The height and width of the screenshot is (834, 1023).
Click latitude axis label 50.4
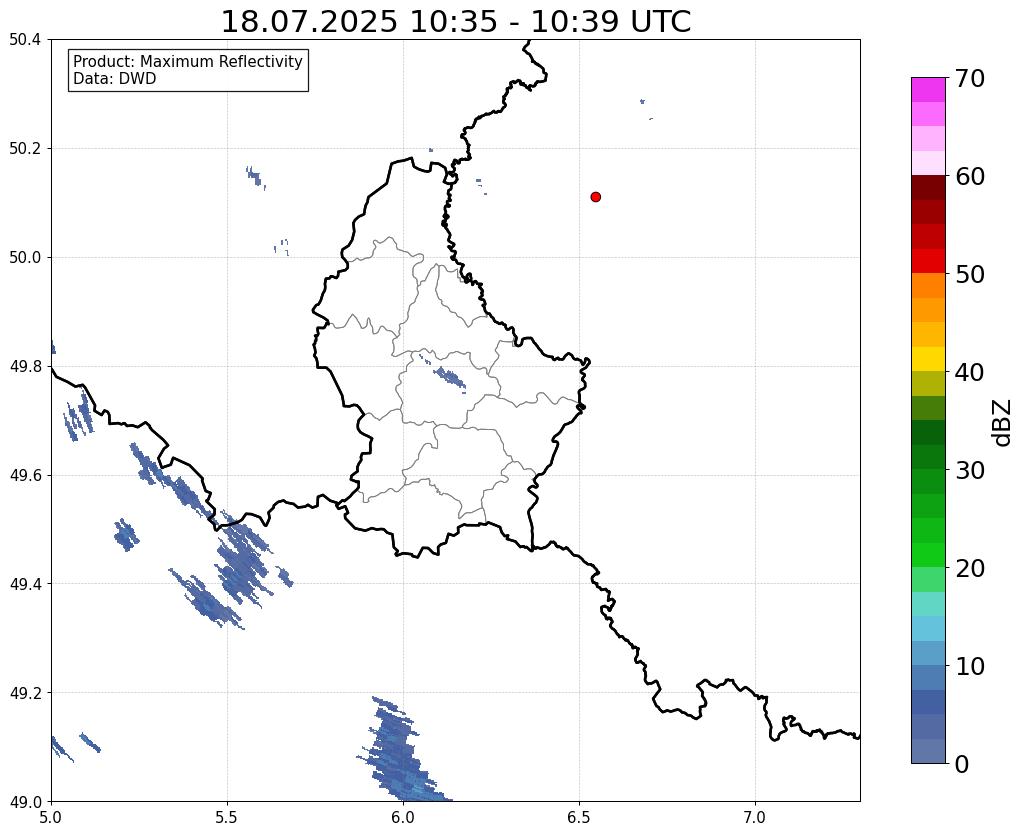tap(25, 40)
